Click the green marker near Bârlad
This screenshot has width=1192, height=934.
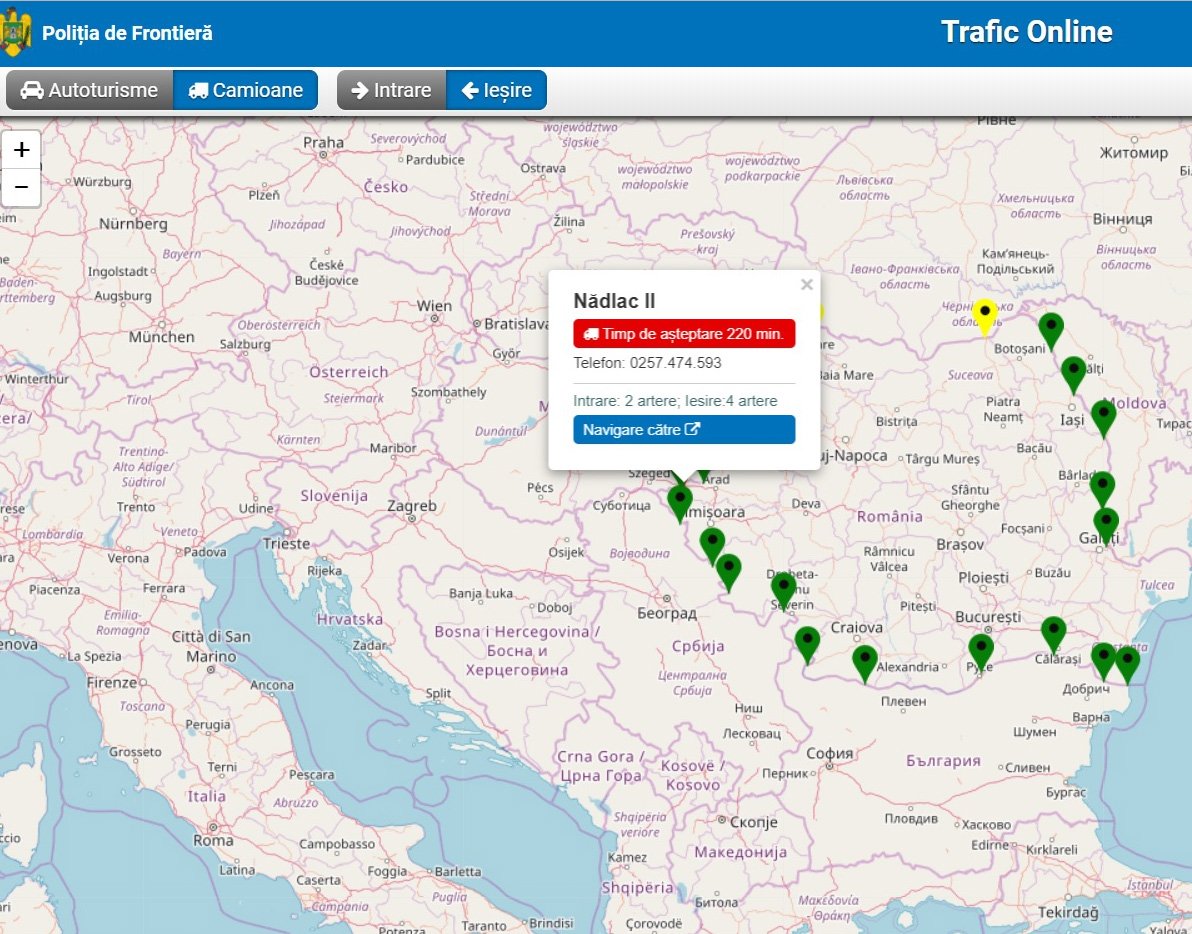1102,488
